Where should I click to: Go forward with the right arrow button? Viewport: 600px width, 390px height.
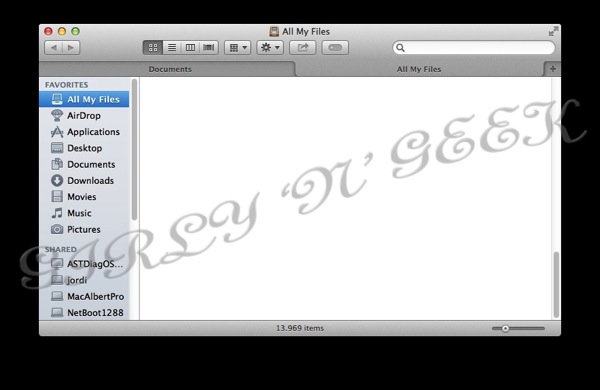click(x=71, y=47)
